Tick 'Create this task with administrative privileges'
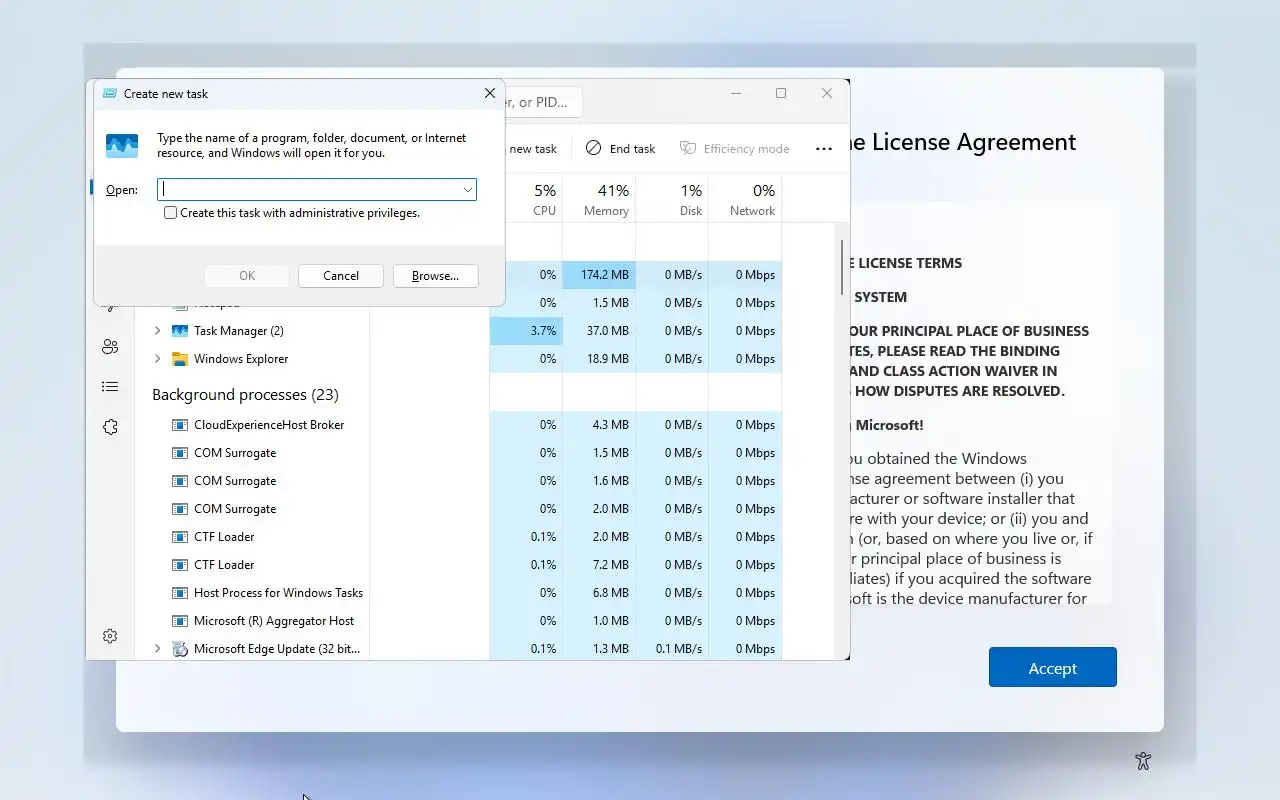The image size is (1280, 800). (171, 213)
